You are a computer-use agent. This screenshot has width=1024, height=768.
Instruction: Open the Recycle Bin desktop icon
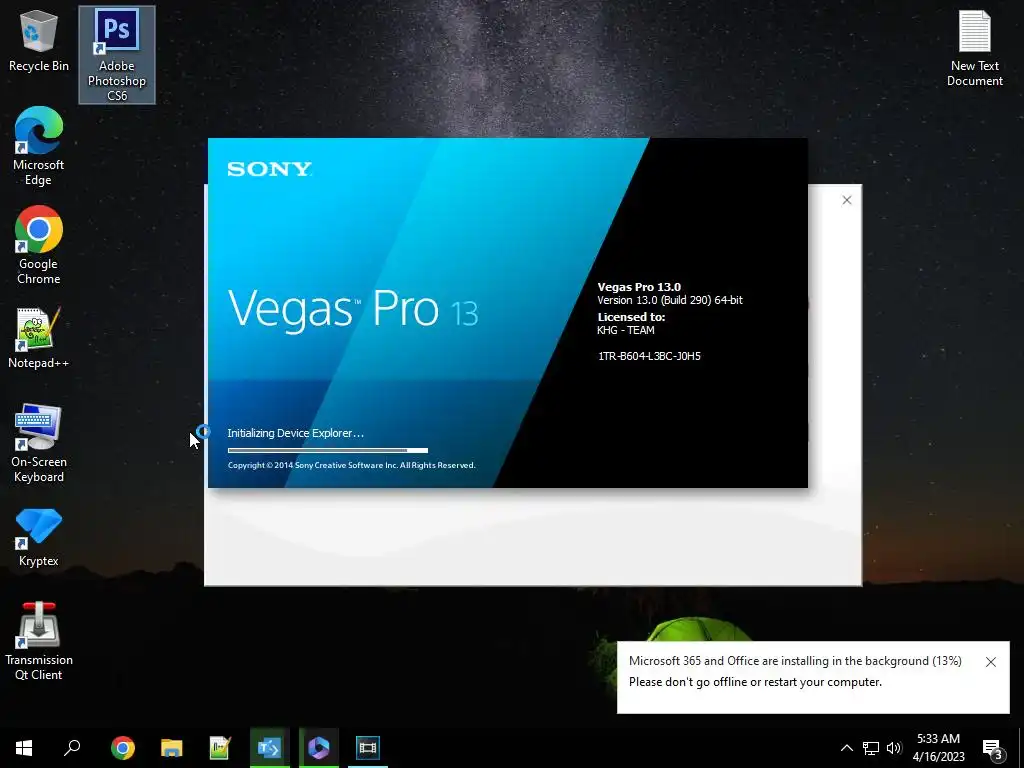click(x=39, y=40)
